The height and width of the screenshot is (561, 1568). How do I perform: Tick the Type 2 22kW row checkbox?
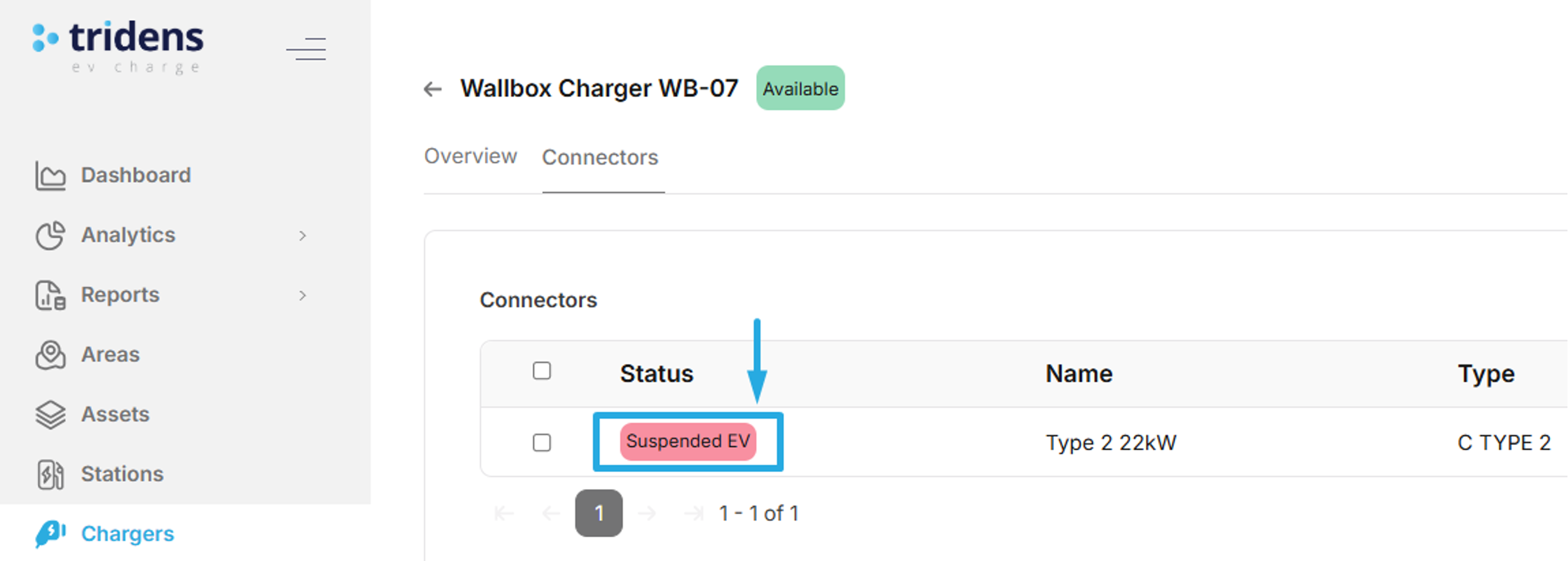pyautogui.click(x=542, y=442)
